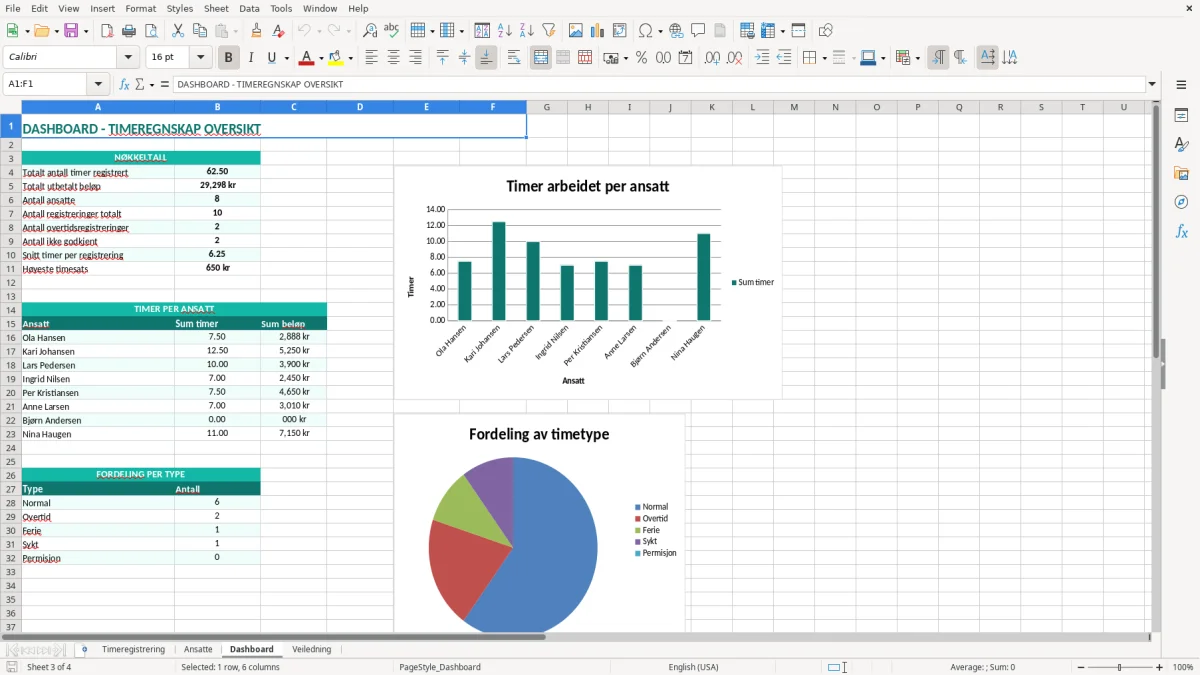
Task: Open Find & Replace
Action: pos(370,31)
